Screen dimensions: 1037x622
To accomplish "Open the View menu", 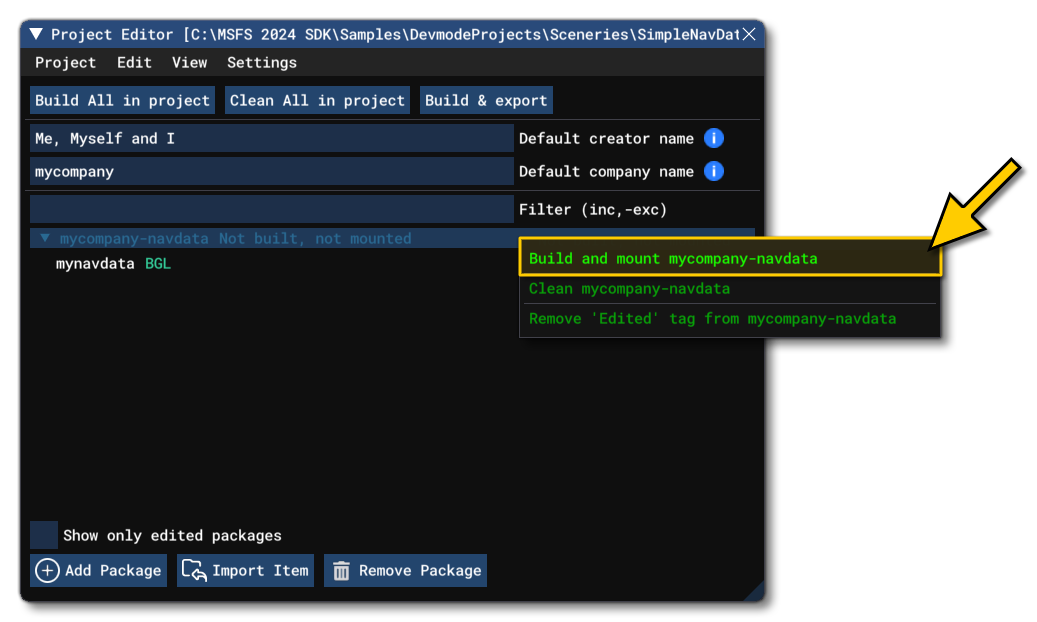I will click(x=189, y=62).
